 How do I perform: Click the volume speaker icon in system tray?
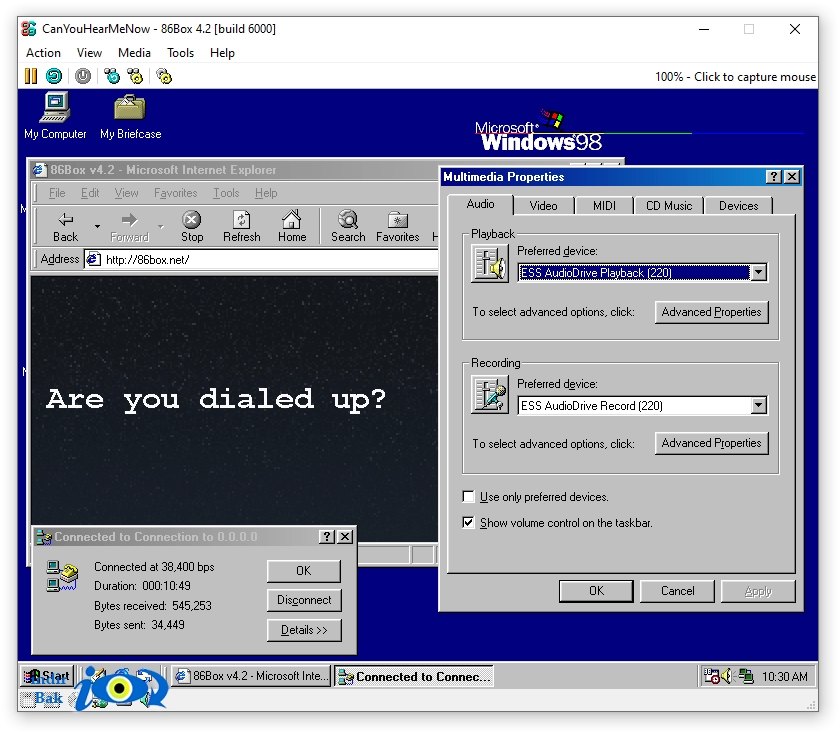click(x=727, y=676)
